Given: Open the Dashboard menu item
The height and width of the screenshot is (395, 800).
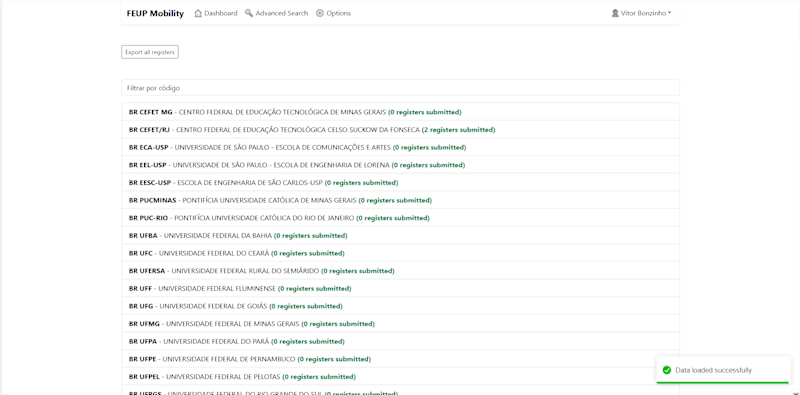Looking at the screenshot, I should 216,13.
